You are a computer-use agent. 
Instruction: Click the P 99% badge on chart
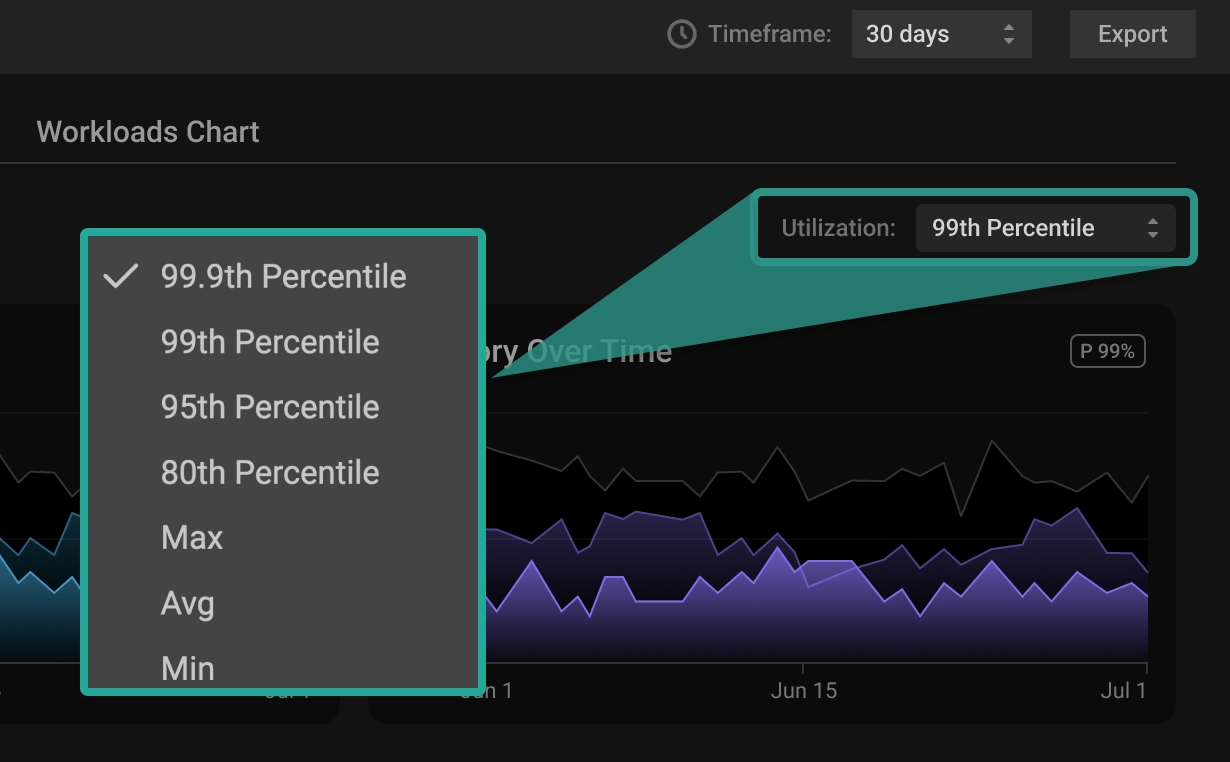(1107, 352)
